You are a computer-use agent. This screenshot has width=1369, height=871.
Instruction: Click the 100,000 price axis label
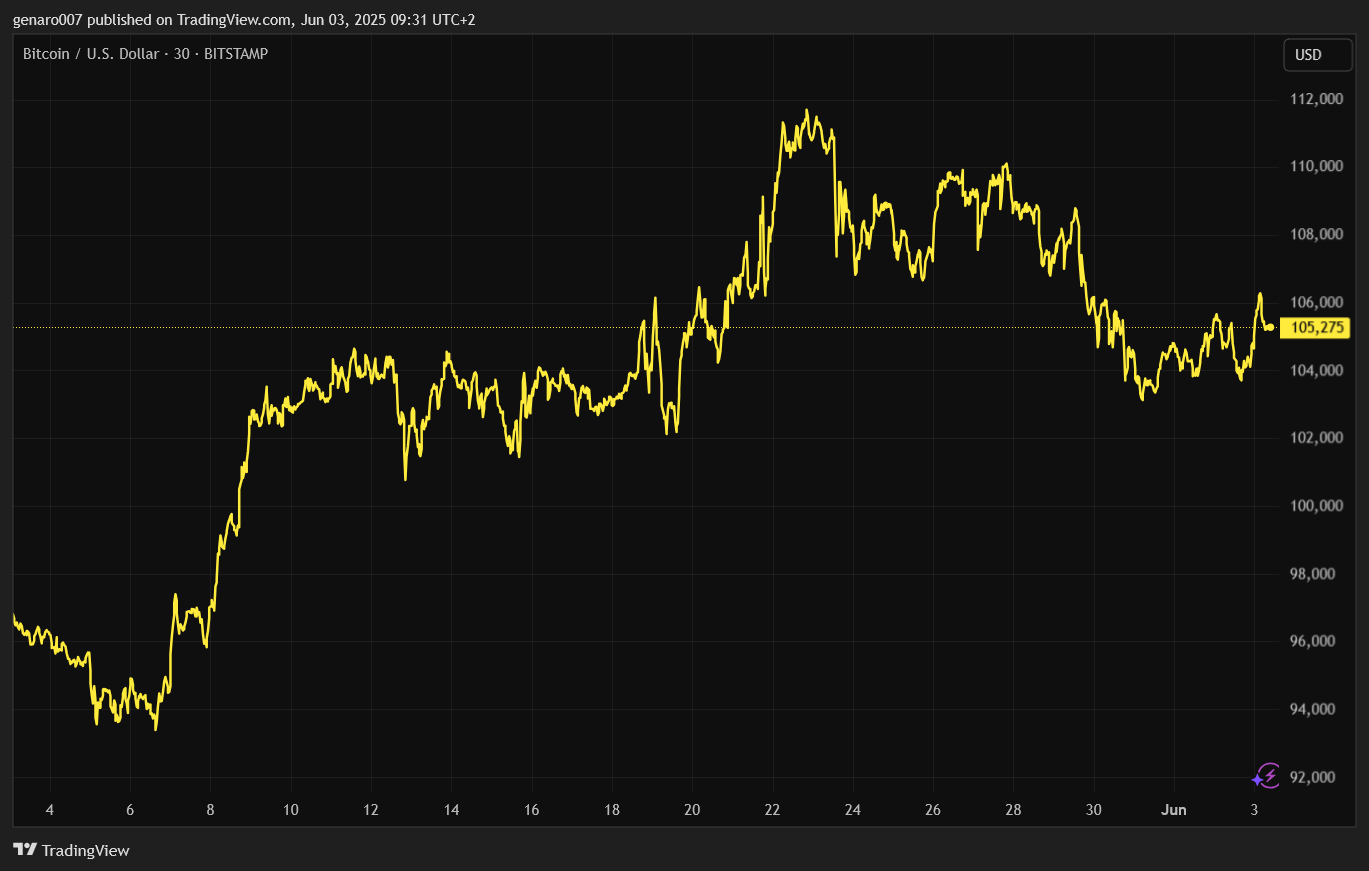tap(1316, 506)
